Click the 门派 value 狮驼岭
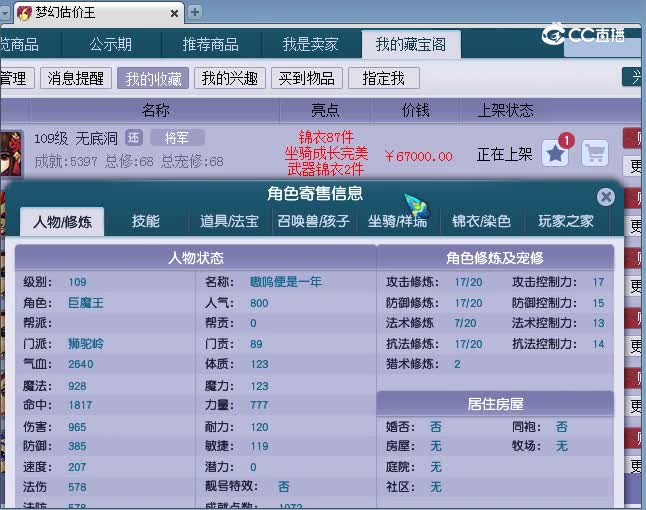The width and height of the screenshot is (646, 510). [86, 344]
